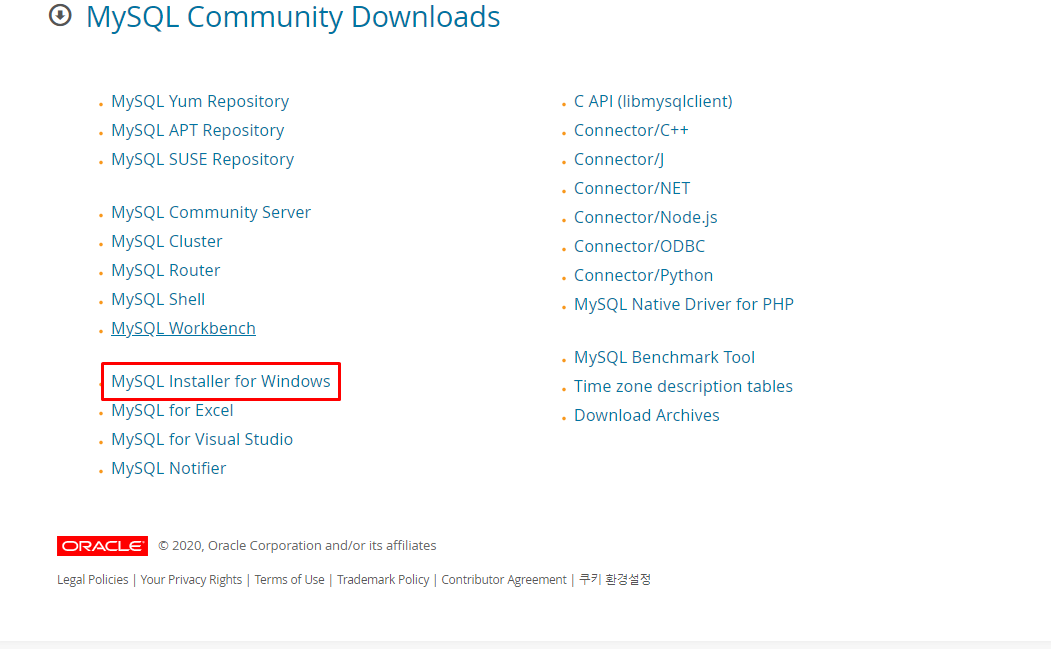1051x649 pixels.
Task: Click the Oracle logo in footer
Action: [103, 546]
